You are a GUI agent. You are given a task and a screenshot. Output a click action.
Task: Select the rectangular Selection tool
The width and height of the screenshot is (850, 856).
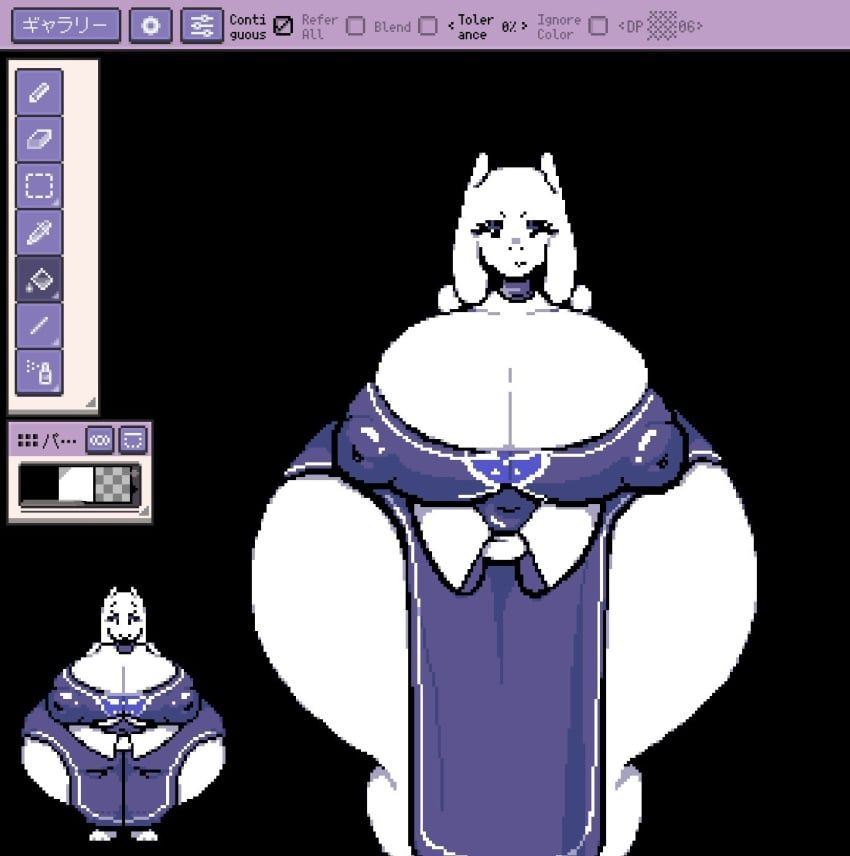pyautogui.click(x=39, y=186)
